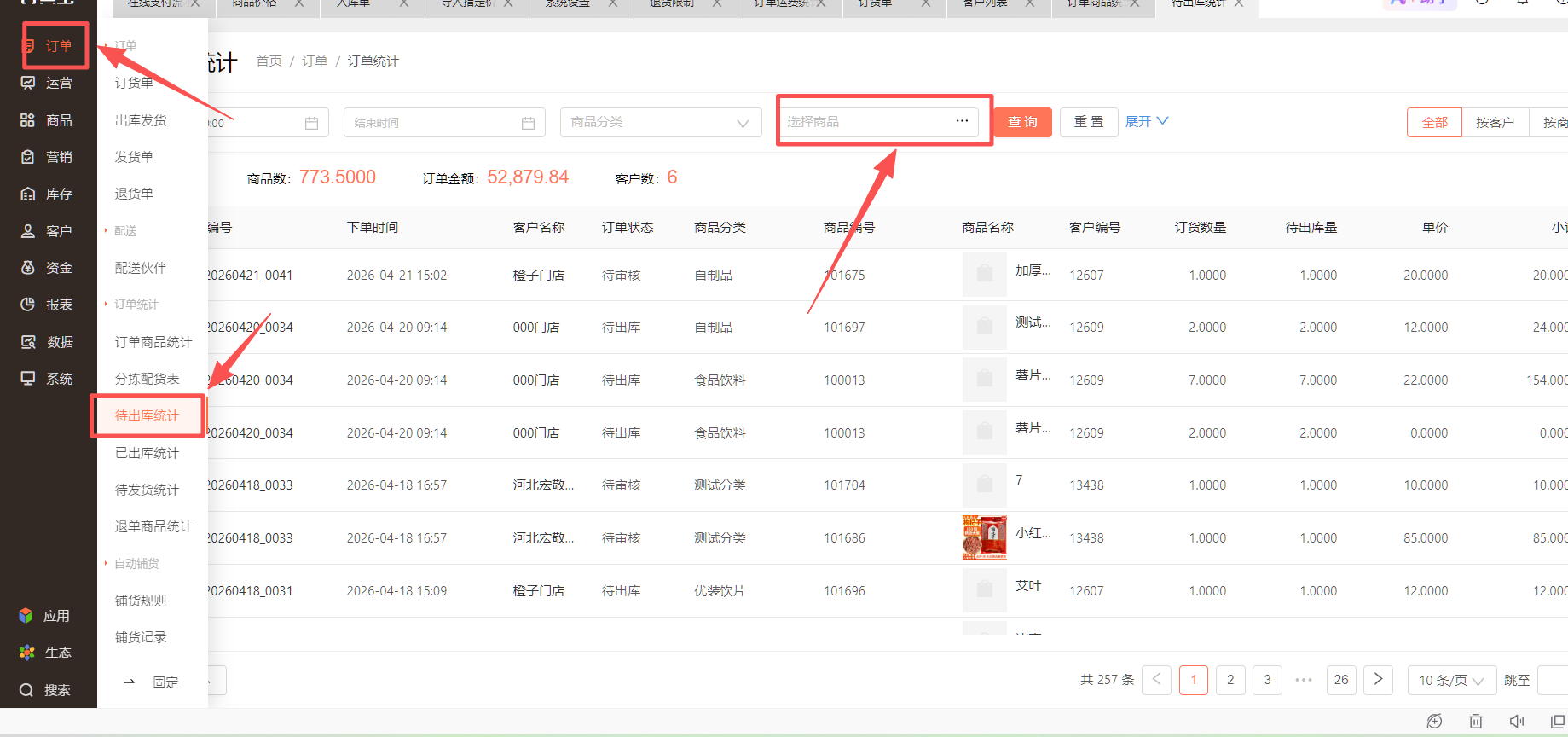The width and height of the screenshot is (1568, 737).
Task: Click product code 101675 in the table
Action: 844,275
